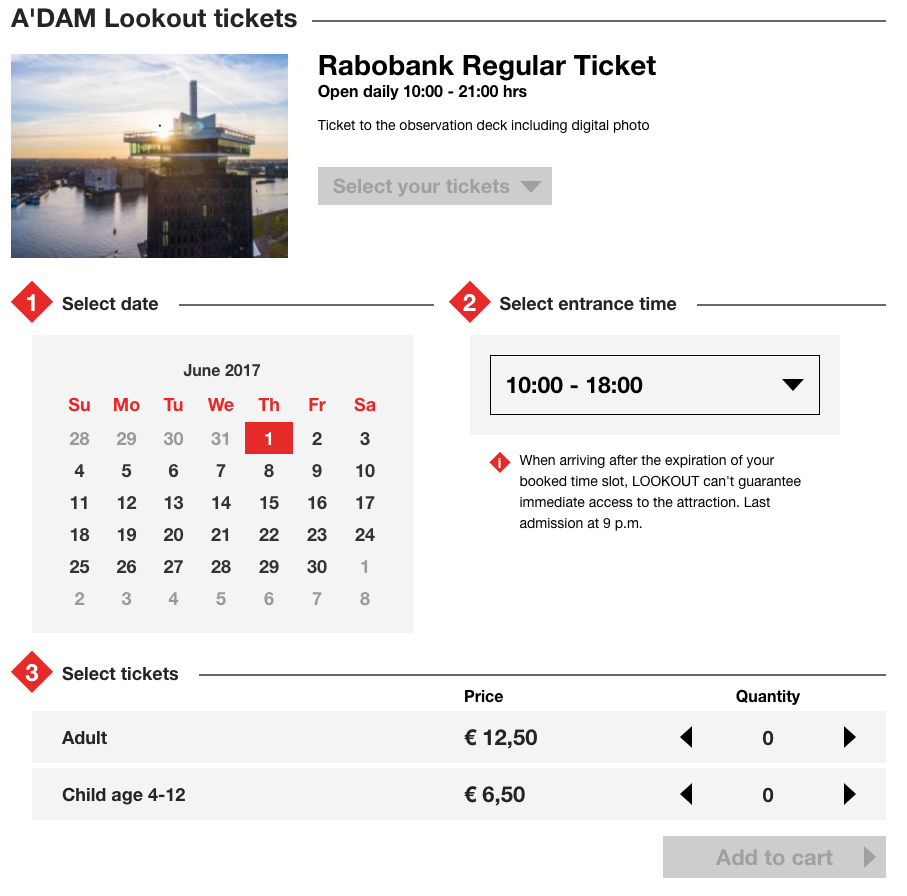Click the step 2 red diamond icon

[470, 304]
